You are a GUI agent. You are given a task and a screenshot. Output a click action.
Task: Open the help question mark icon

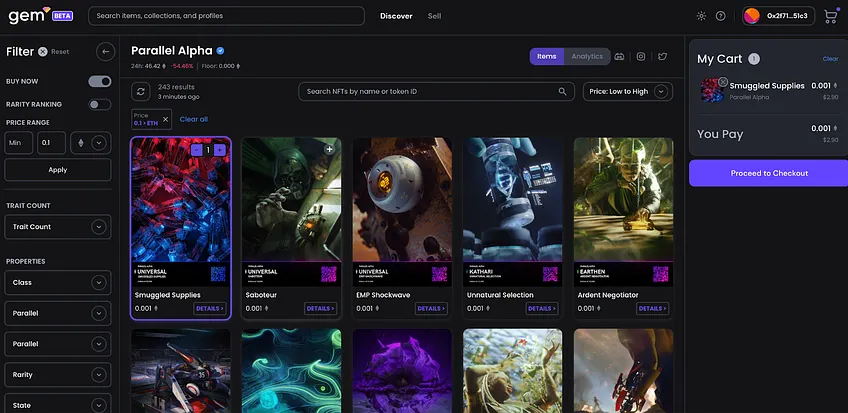[x=720, y=16]
